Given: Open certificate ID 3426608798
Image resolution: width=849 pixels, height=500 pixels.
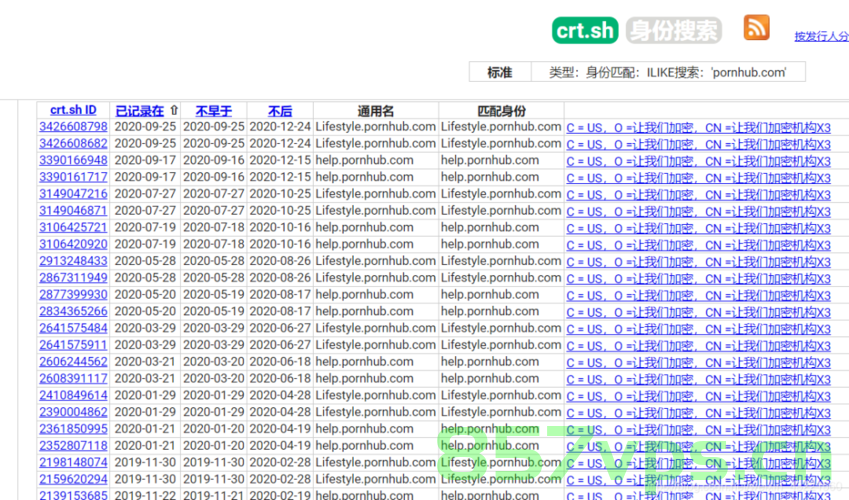Looking at the screenshot, I should (73, 127).
